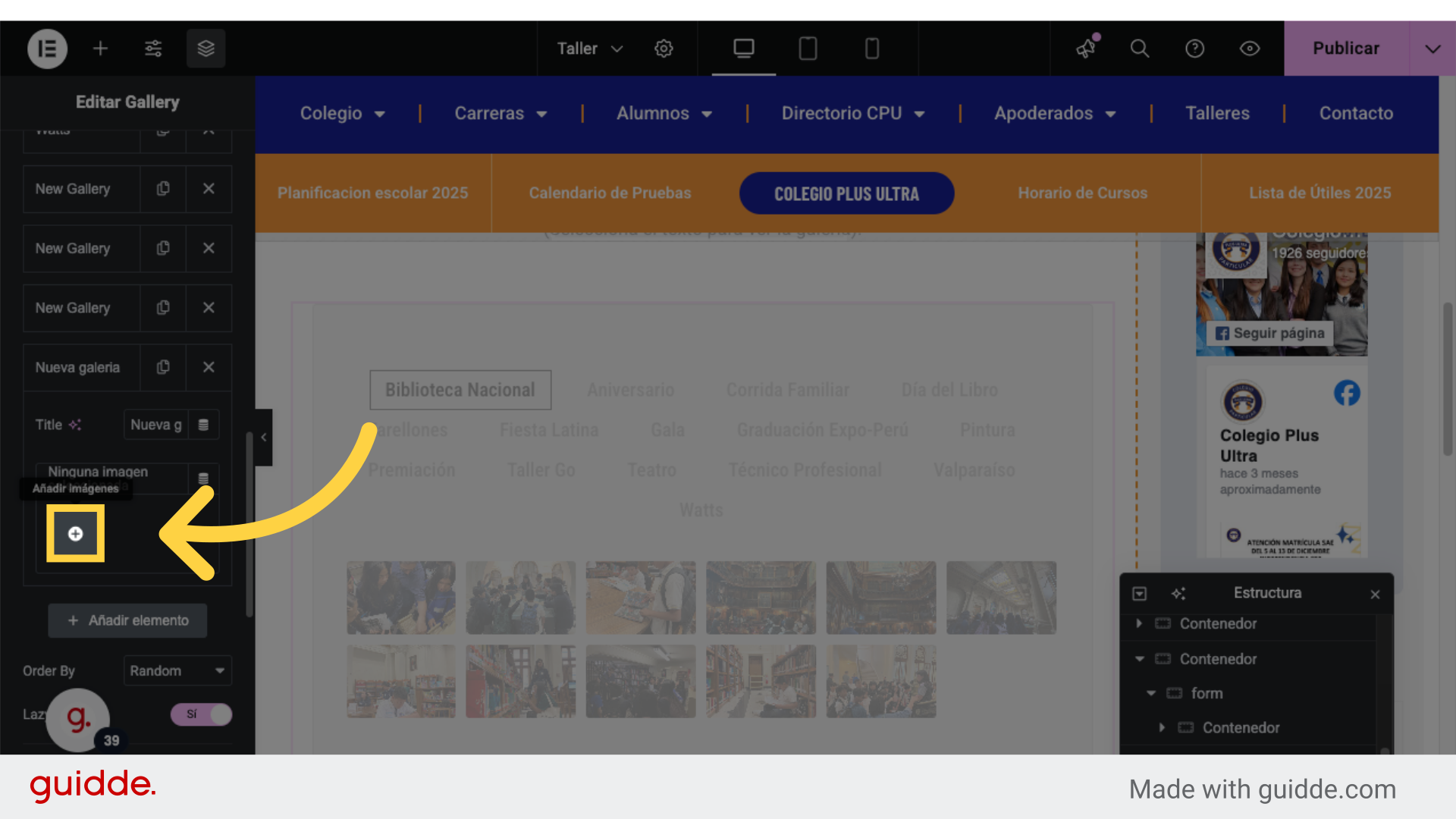Click the AI sparkle icon beside Title

point(74,425)
